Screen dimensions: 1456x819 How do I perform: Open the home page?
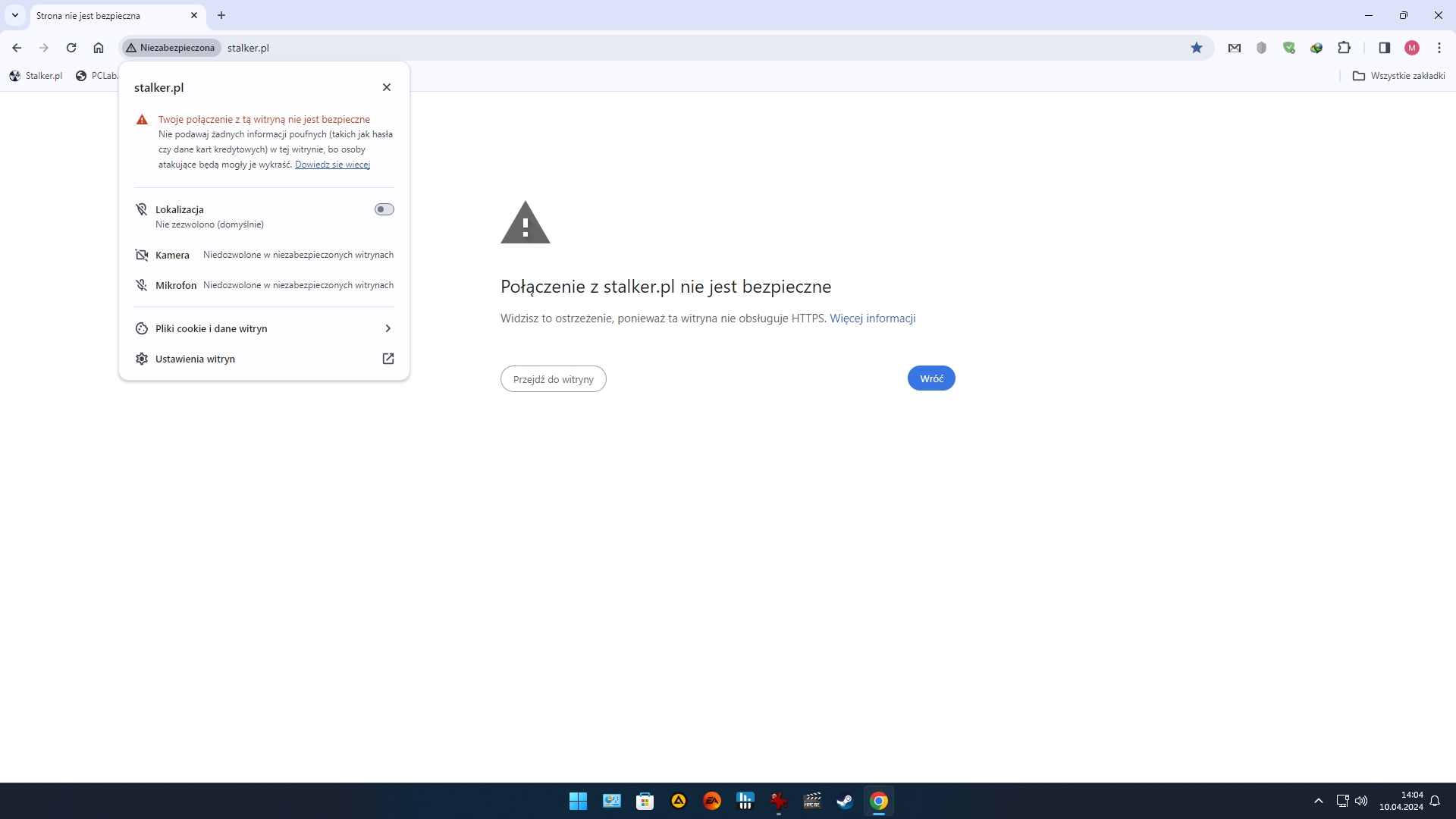point(99,48)
